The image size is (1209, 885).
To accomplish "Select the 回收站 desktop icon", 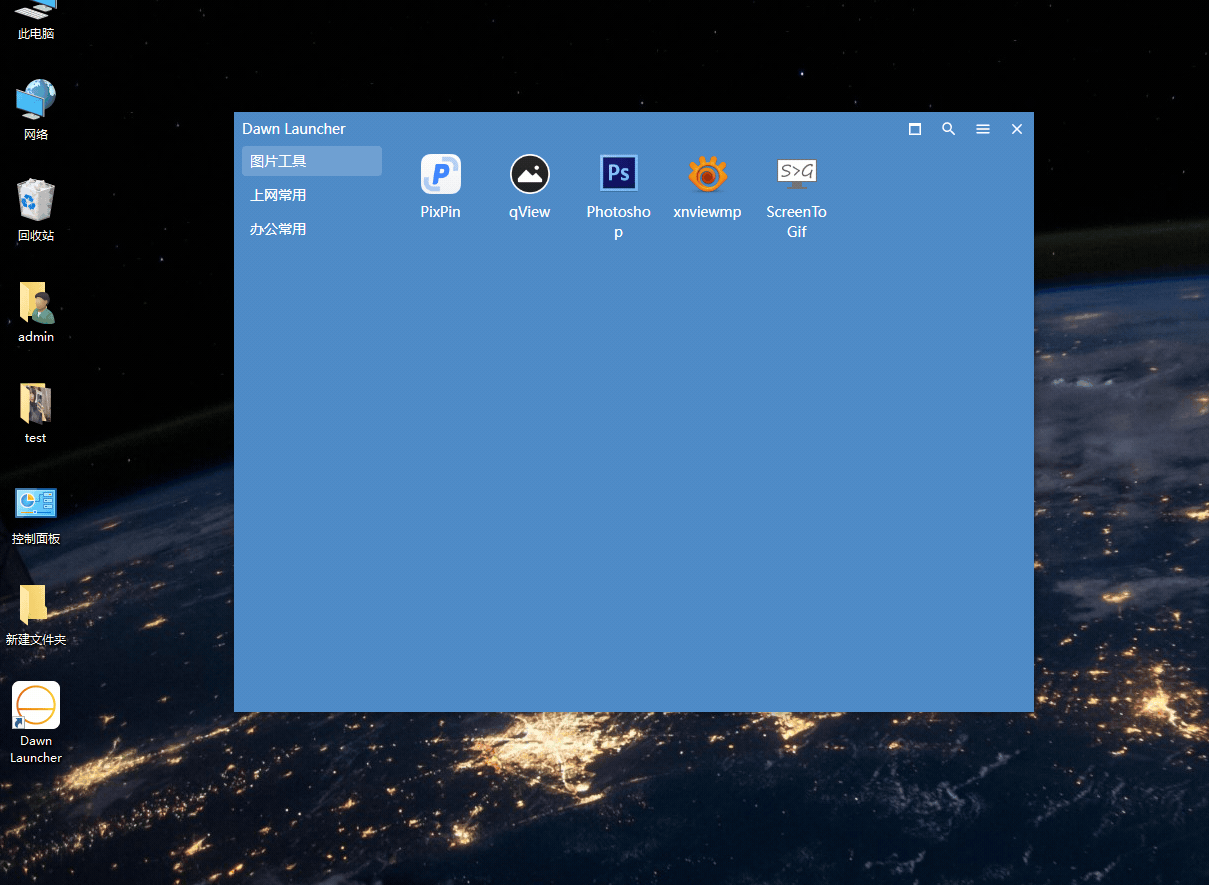I will click(36, 201).
